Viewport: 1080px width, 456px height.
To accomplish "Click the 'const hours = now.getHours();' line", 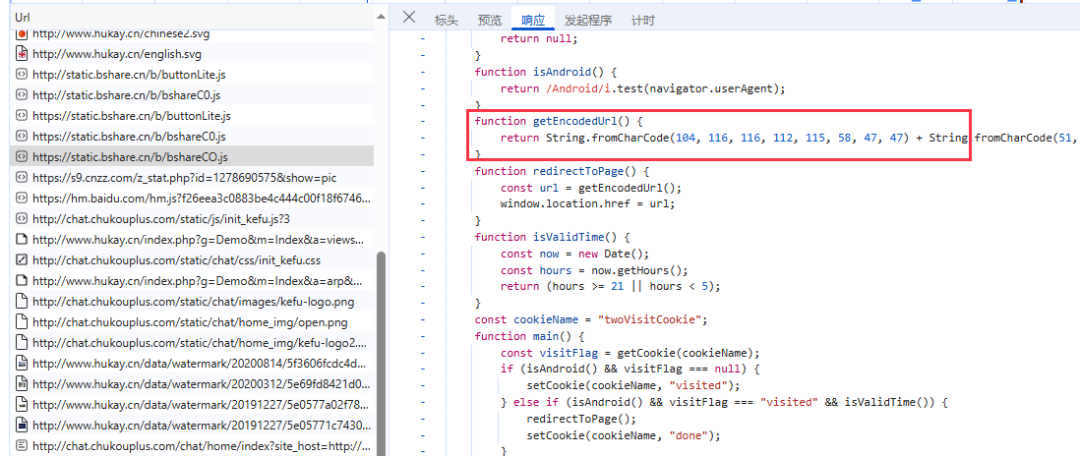I will pyautogui.click(x=594, y=270).
